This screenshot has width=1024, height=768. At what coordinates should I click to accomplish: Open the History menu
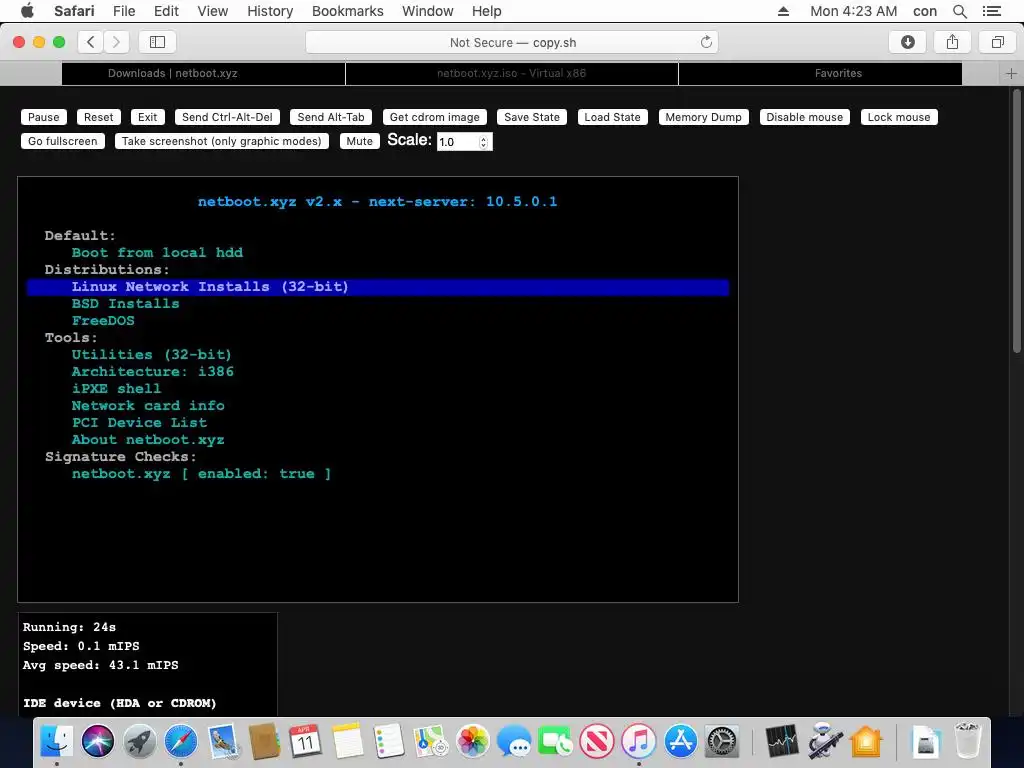tap(270, 11)
